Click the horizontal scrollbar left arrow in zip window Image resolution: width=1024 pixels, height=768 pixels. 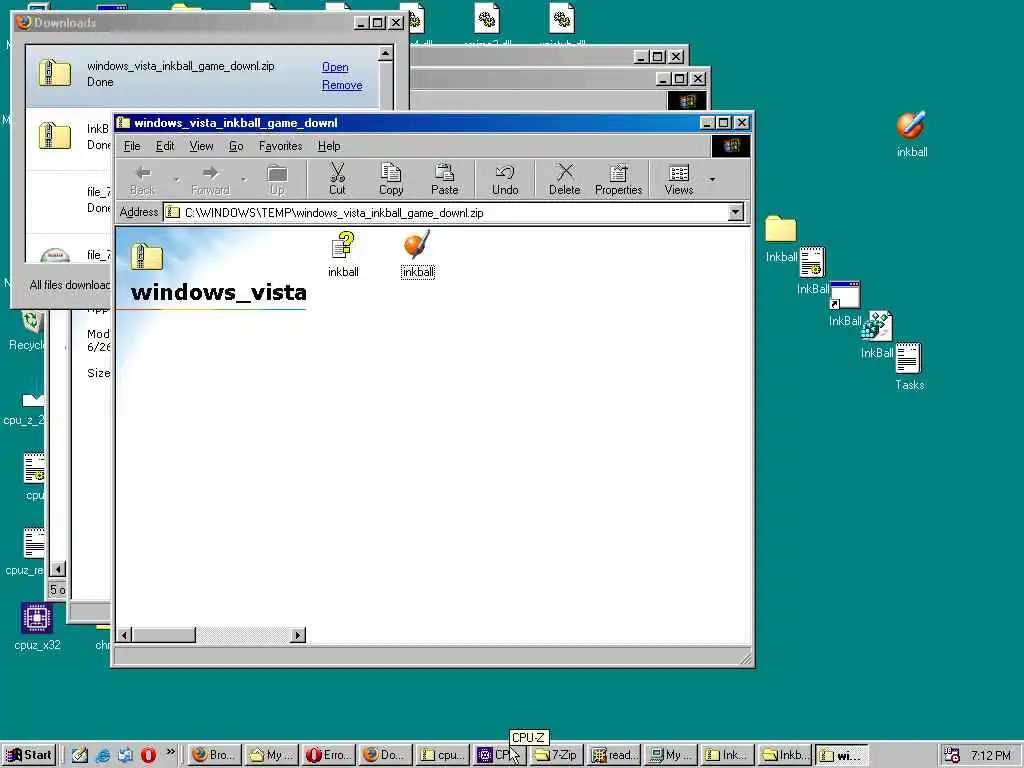coord(124,635)
